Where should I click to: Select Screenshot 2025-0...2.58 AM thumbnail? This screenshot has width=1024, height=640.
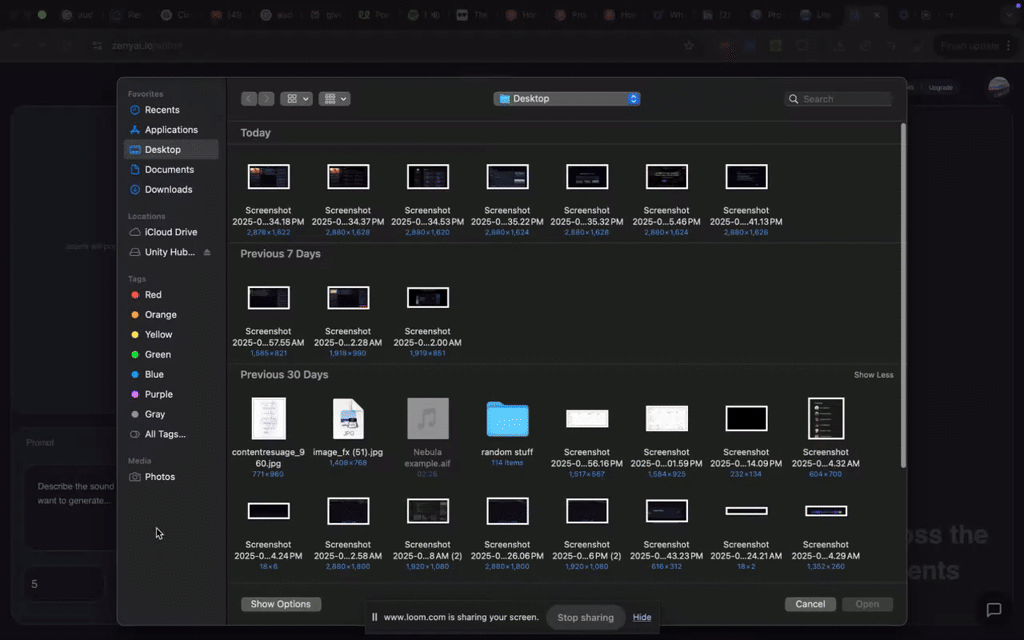[x=348, y=511]
